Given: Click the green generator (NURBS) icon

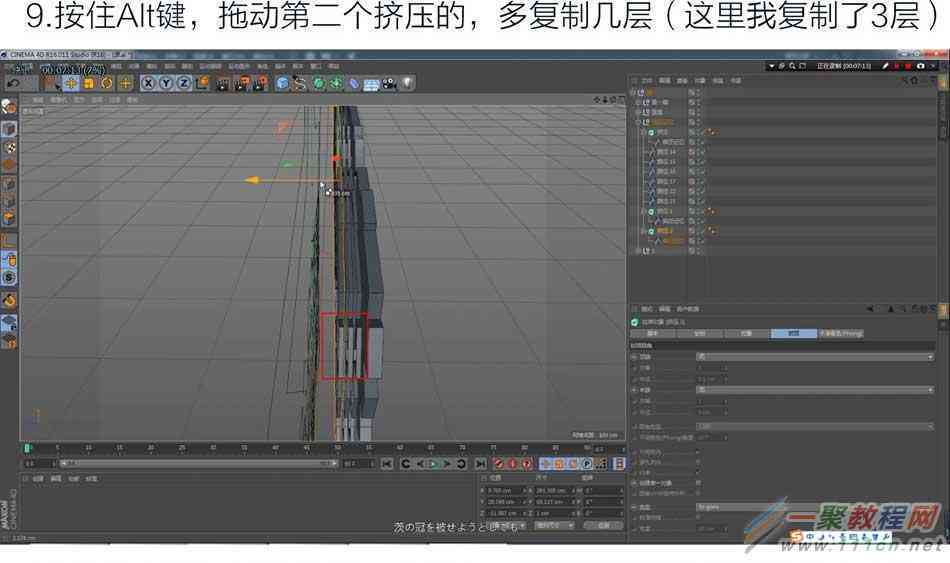Looking at the screenshot, I should pyautogui.click(x=318, y=84).
